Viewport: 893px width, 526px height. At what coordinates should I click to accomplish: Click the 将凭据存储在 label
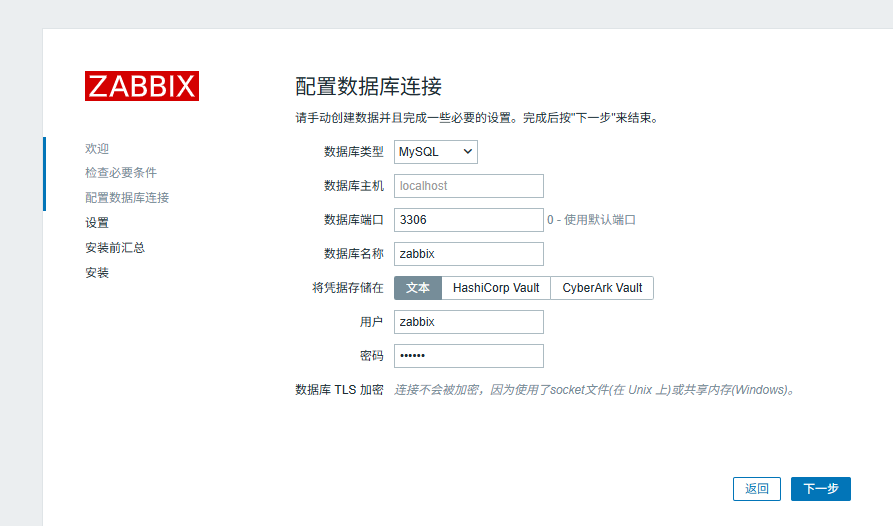click(348, 288)
